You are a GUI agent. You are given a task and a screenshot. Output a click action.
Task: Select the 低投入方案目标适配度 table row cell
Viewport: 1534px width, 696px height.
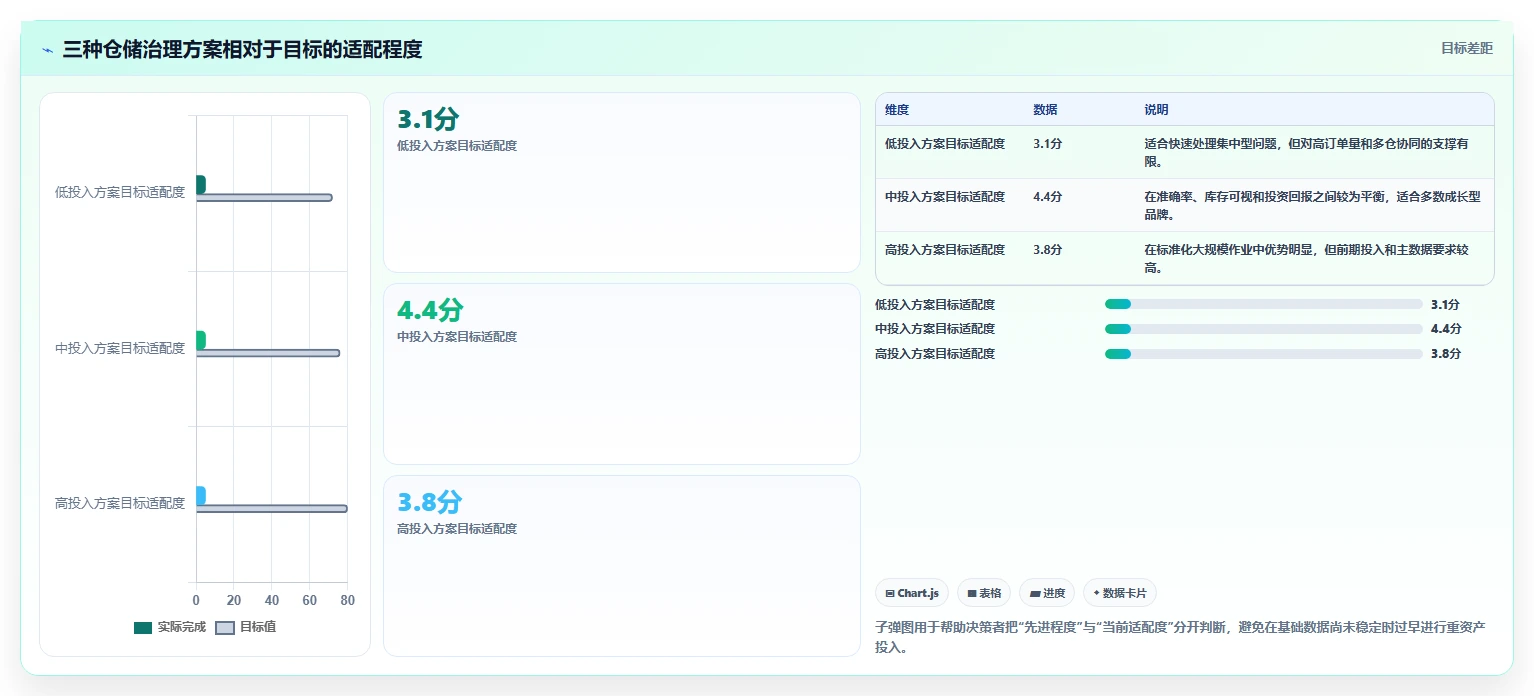[945, 144]
